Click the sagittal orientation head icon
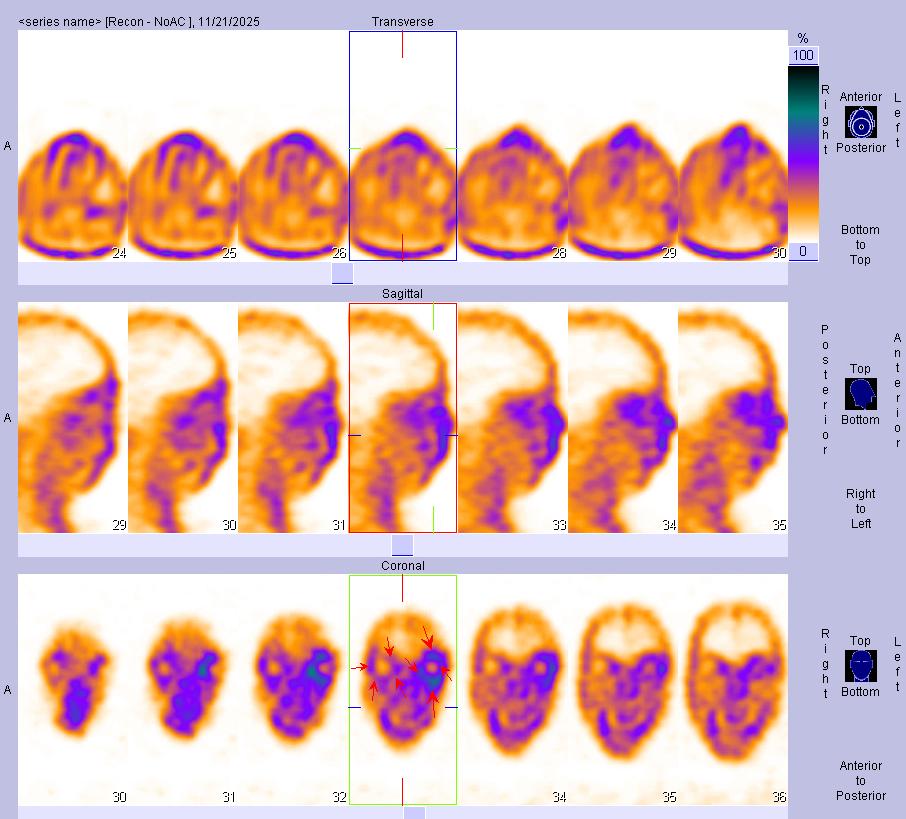This screenshot has height=819, width=906. click(x=860, y=394)
